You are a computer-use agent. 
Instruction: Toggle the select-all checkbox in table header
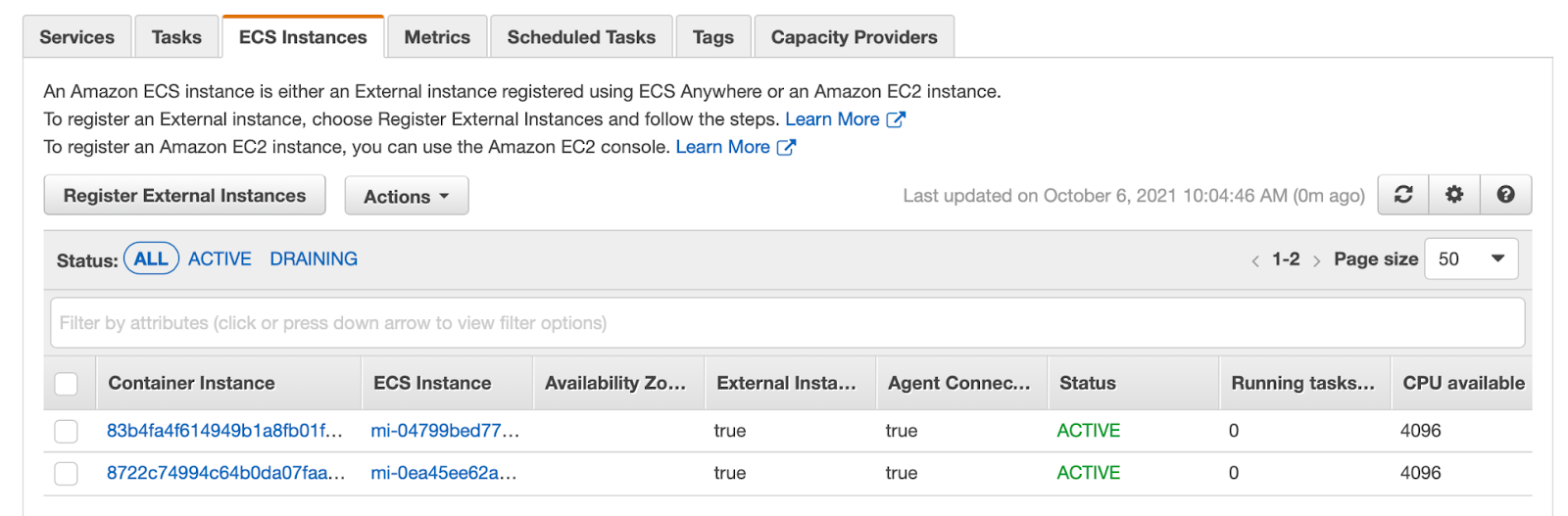(67, 384)
